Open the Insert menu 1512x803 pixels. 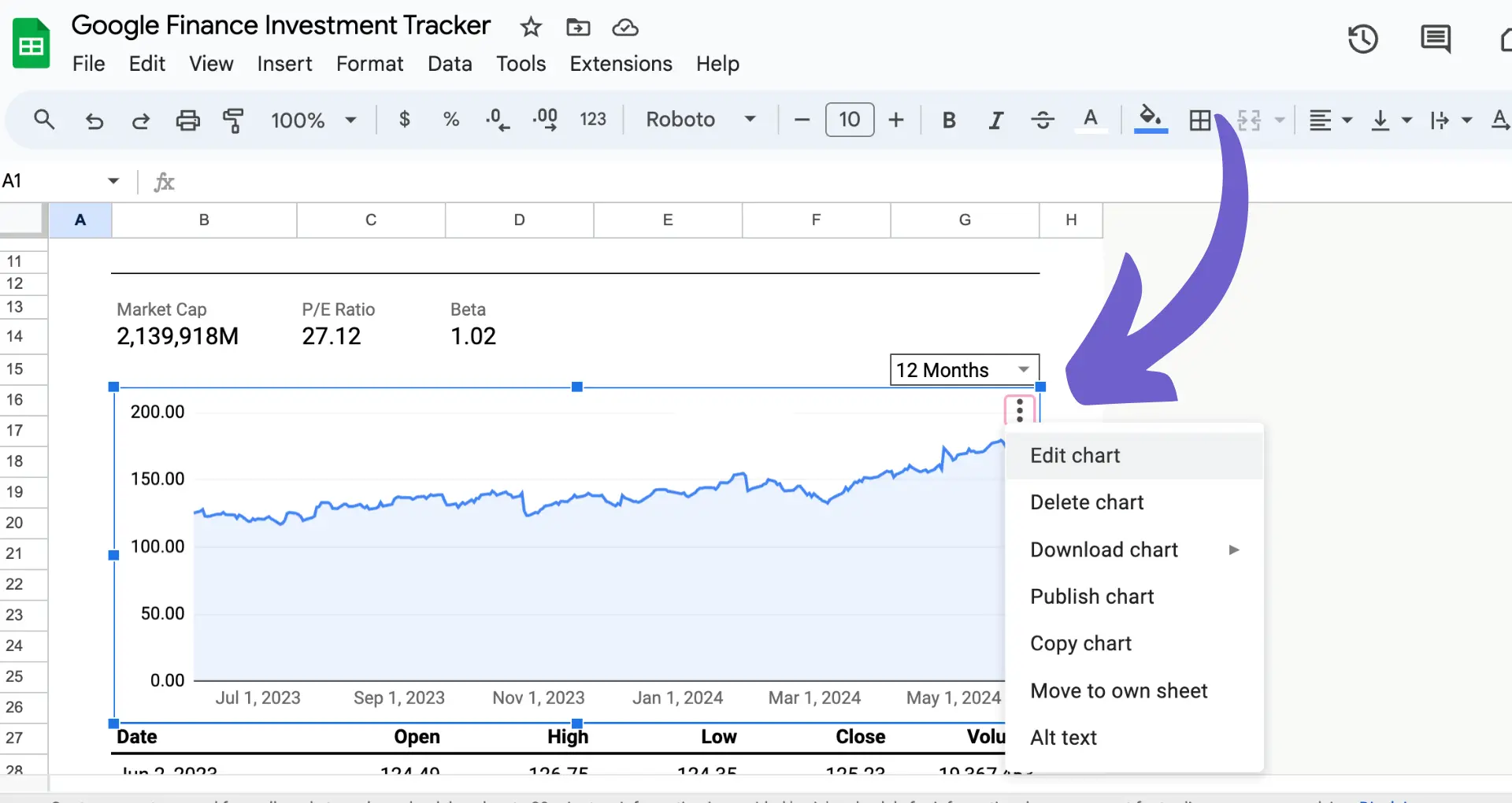click(284, 64)
